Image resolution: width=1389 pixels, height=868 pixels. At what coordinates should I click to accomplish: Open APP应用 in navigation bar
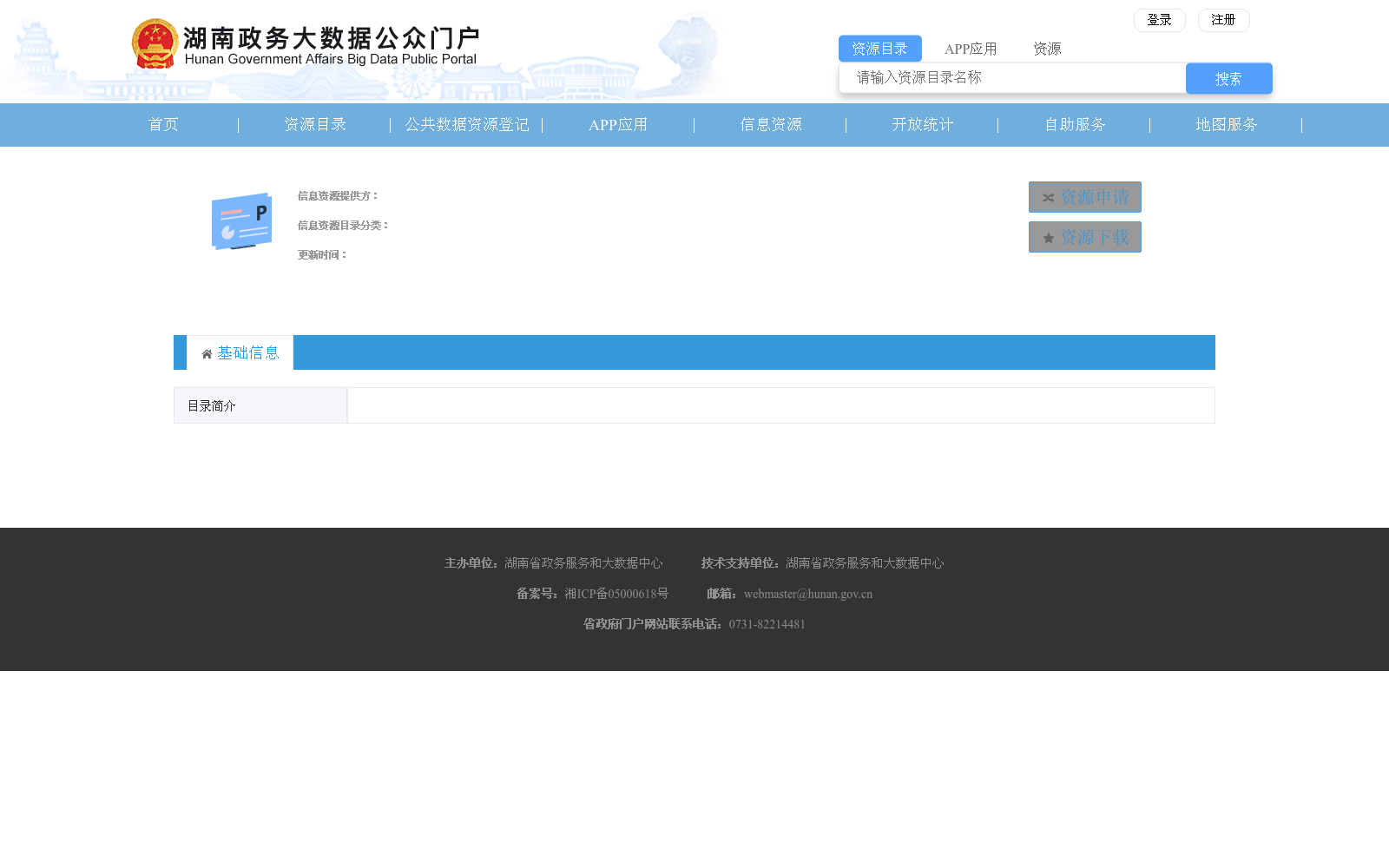click(x=618, y=125)
